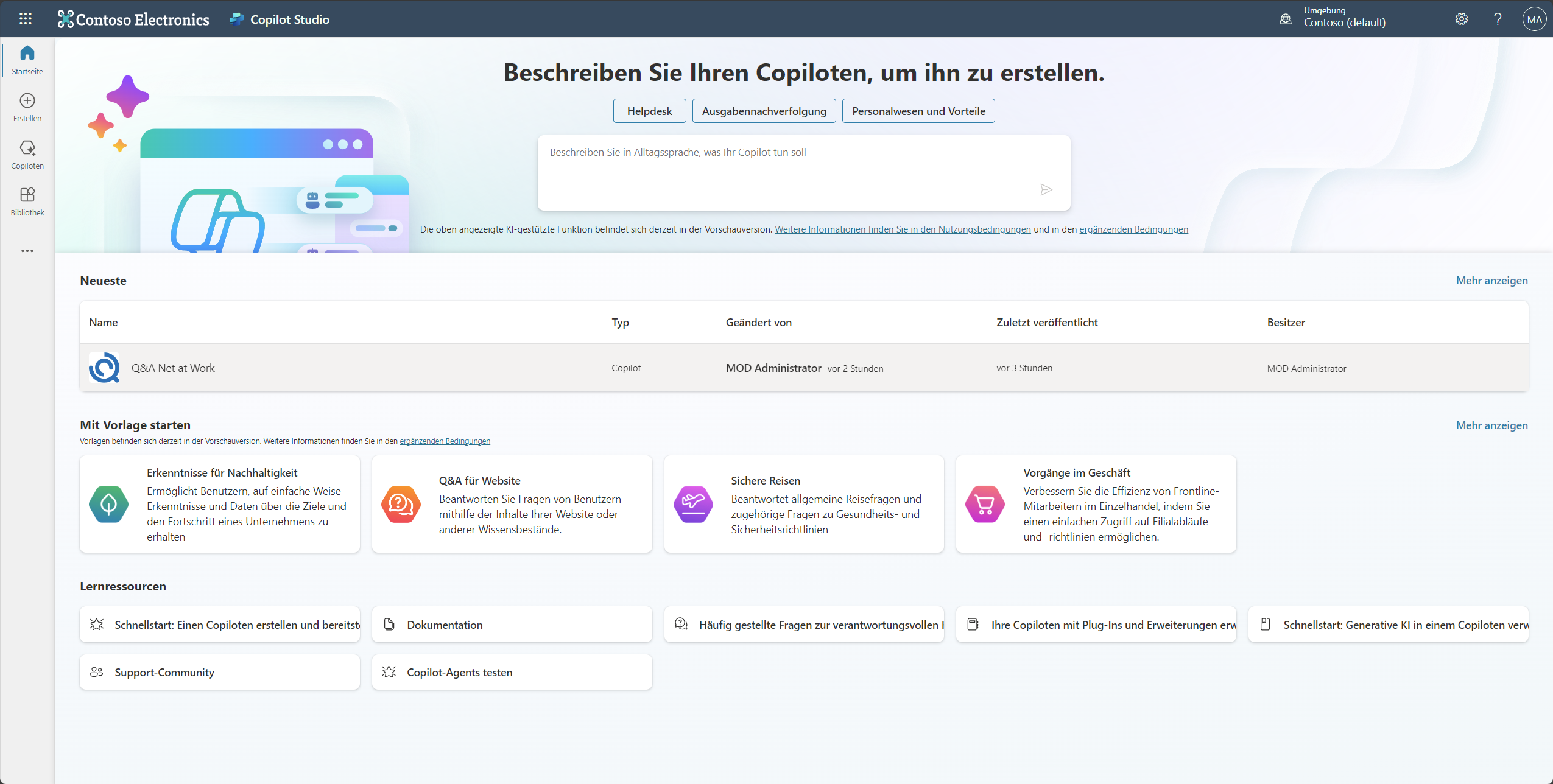Click the Copilot cell in Typ column
Image resolution: width=1553 pixels, height=784 pixels.
pyautogui.click(x=625, y=368)
